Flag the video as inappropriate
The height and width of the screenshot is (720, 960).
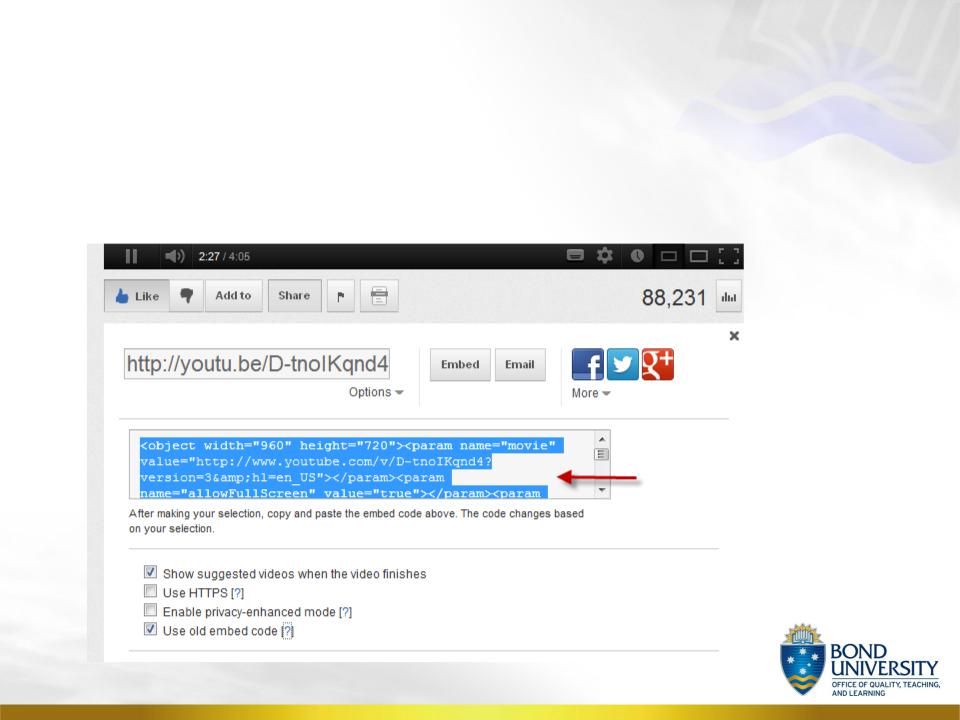340,296
